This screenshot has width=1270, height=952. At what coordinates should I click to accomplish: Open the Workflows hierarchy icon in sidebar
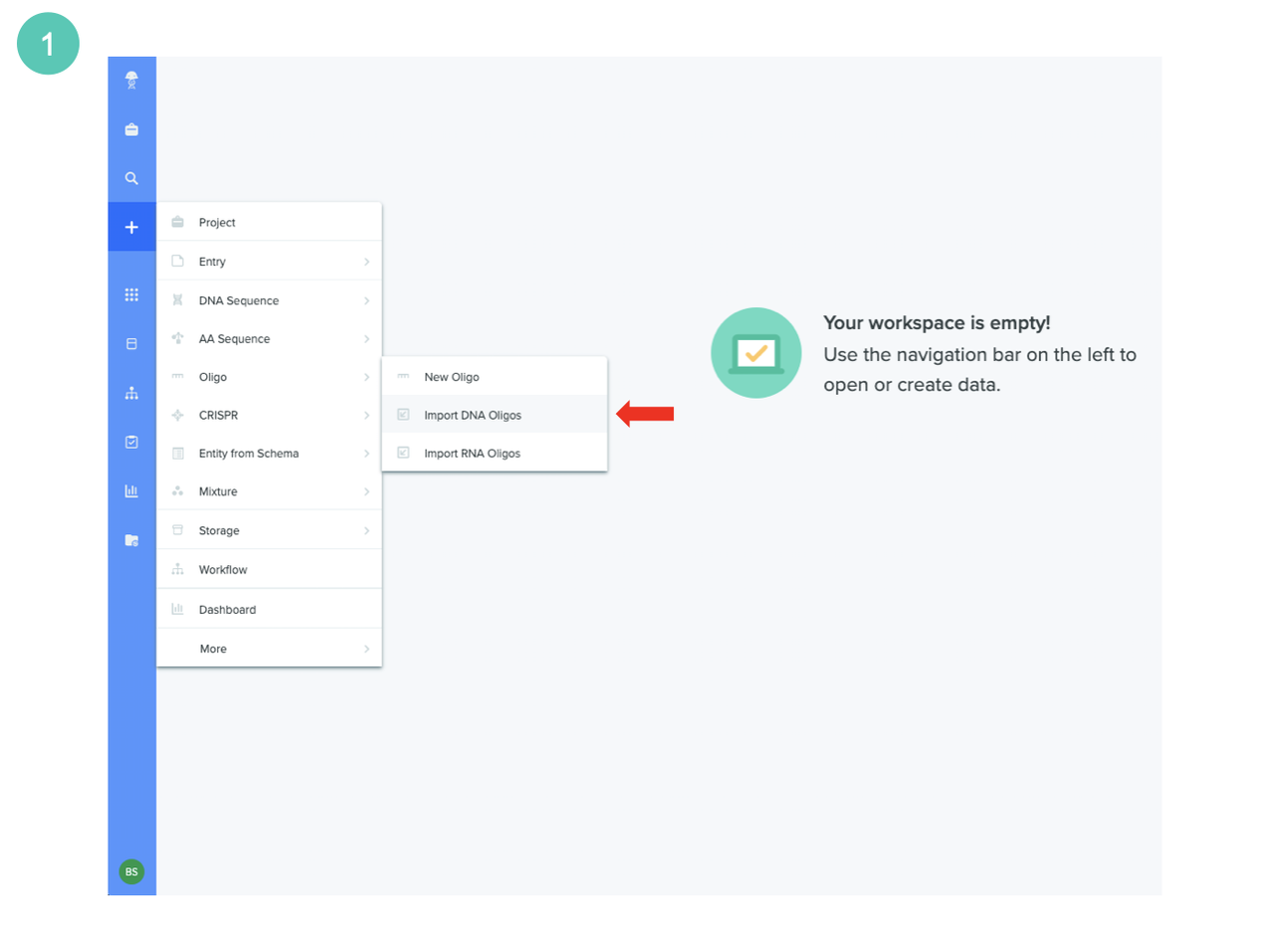131,393
